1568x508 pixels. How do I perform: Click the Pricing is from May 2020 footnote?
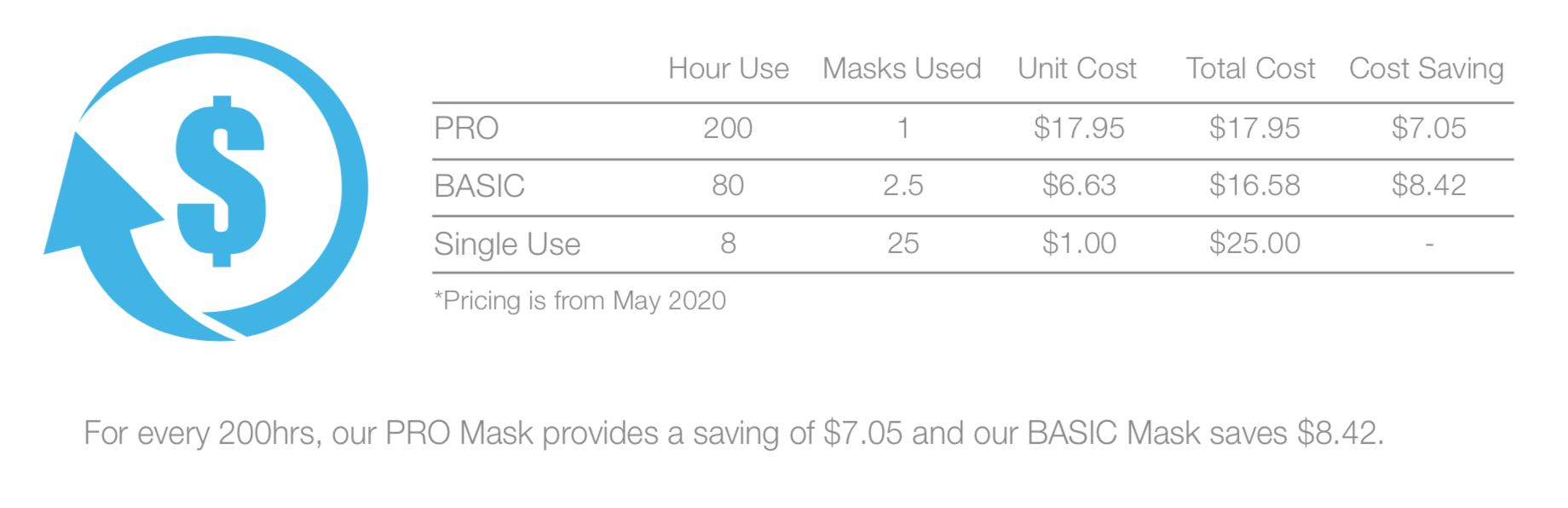click(x=580, y=301)
